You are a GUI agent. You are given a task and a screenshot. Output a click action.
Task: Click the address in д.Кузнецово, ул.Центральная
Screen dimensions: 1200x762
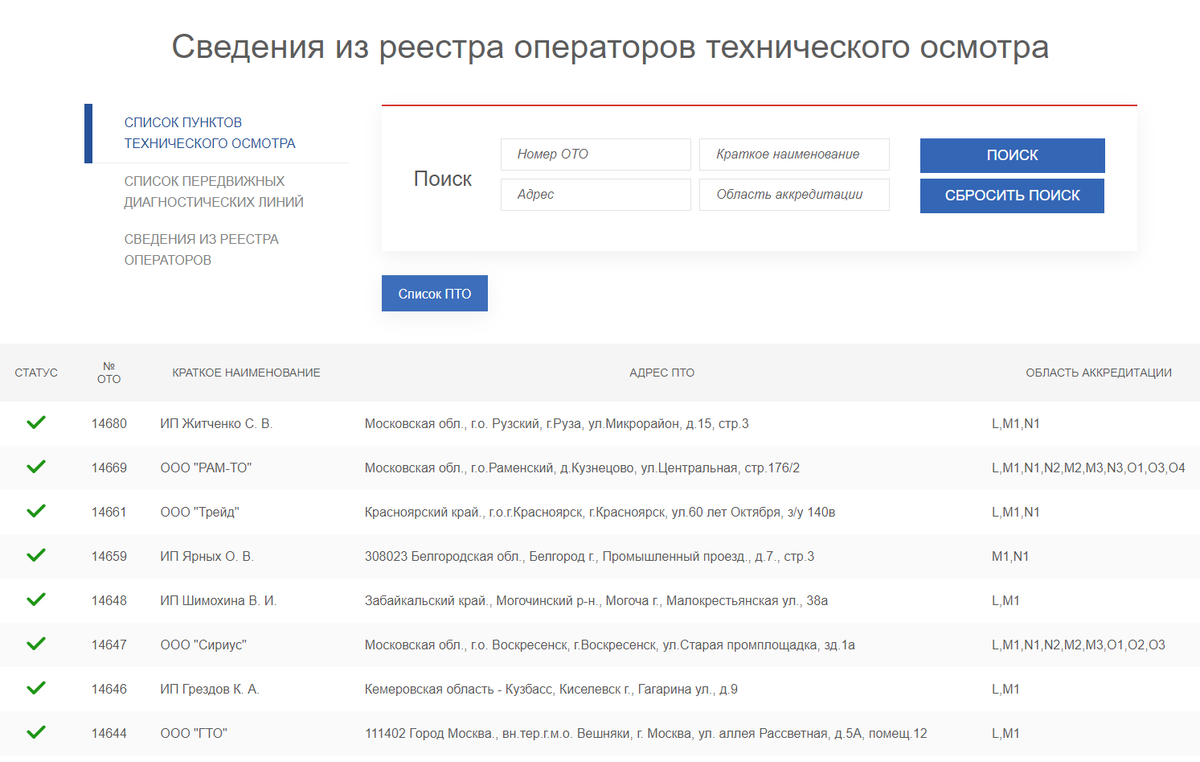tap(582, 468)
